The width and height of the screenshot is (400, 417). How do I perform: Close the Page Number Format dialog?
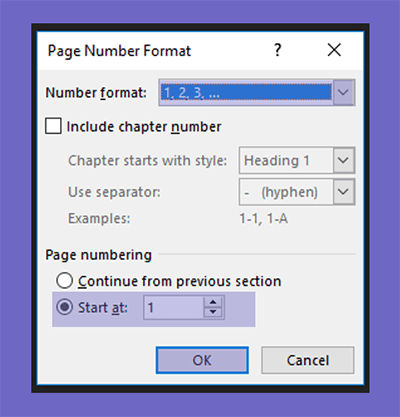[x=334, y=50]
